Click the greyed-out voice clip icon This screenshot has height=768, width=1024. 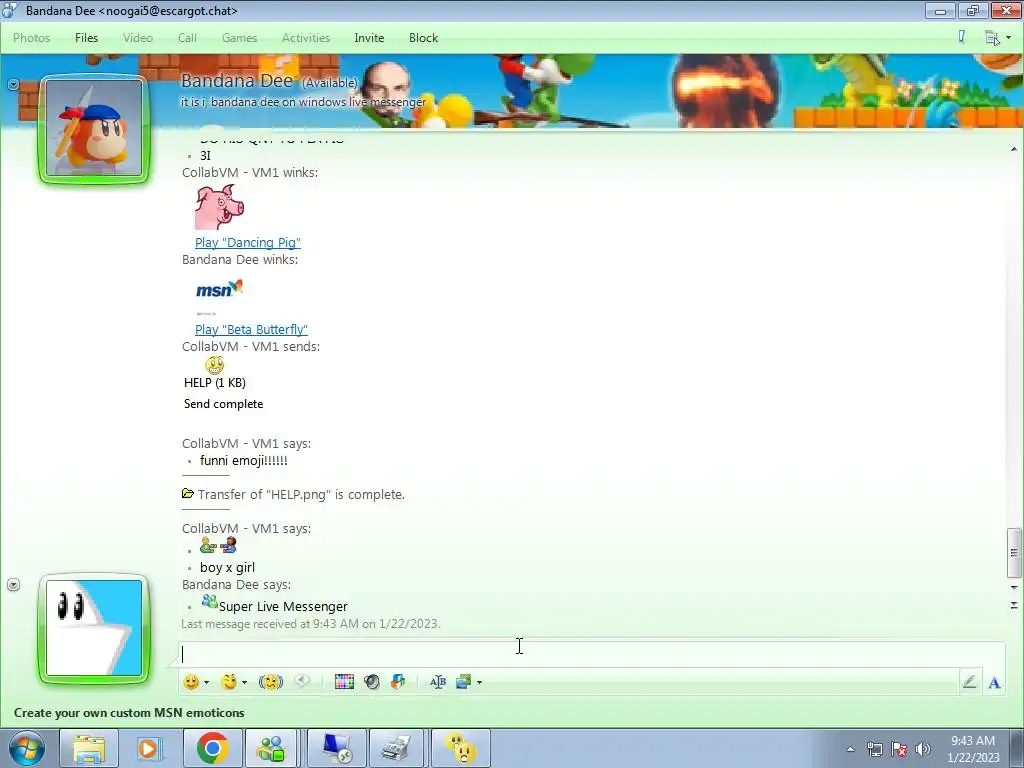(x=302, y=681)
